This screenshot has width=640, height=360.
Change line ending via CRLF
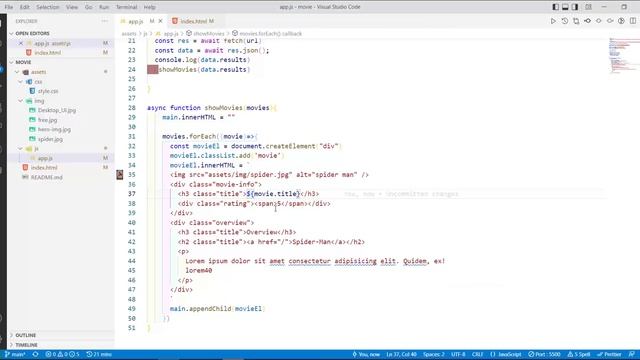click(x=478, y=354)
